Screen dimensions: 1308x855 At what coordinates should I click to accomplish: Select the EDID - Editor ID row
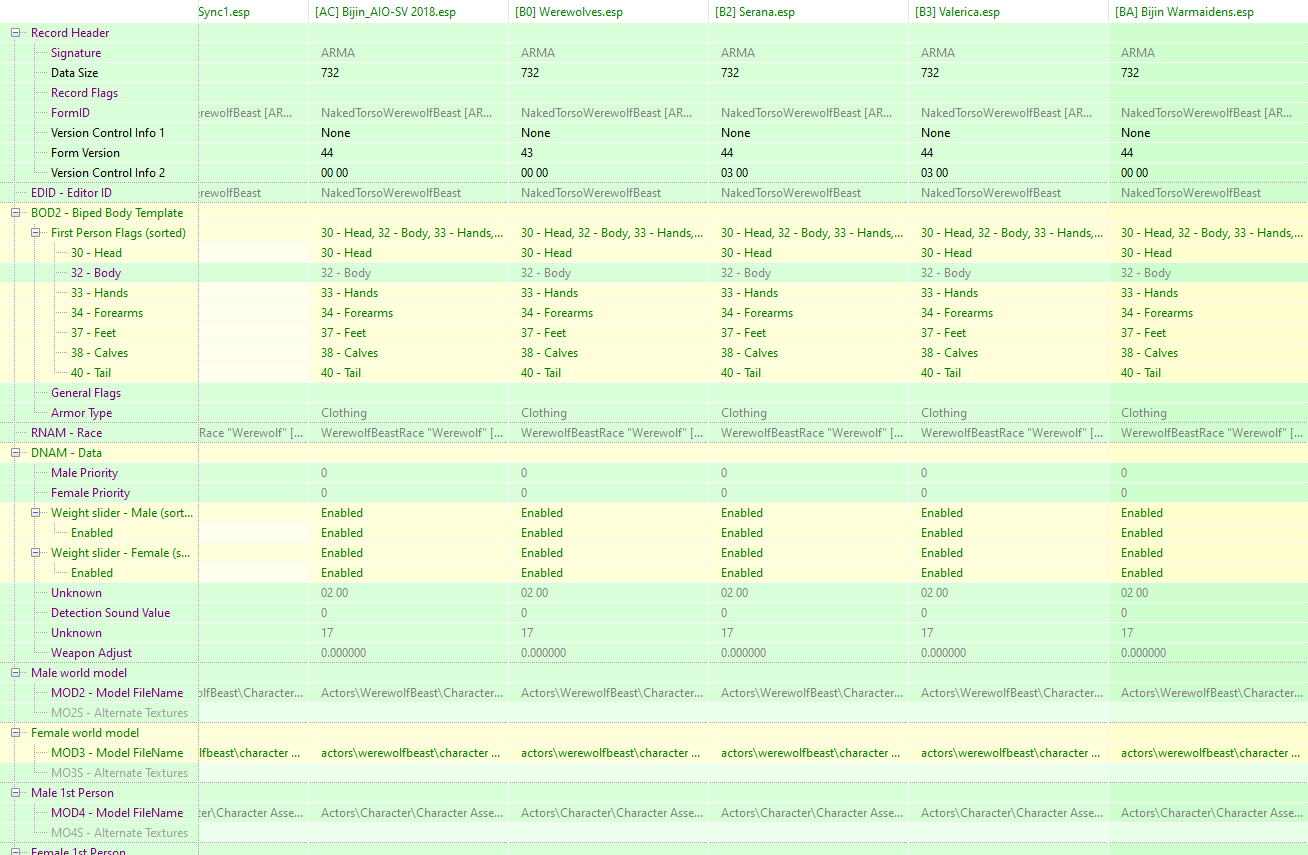point(71,193)
